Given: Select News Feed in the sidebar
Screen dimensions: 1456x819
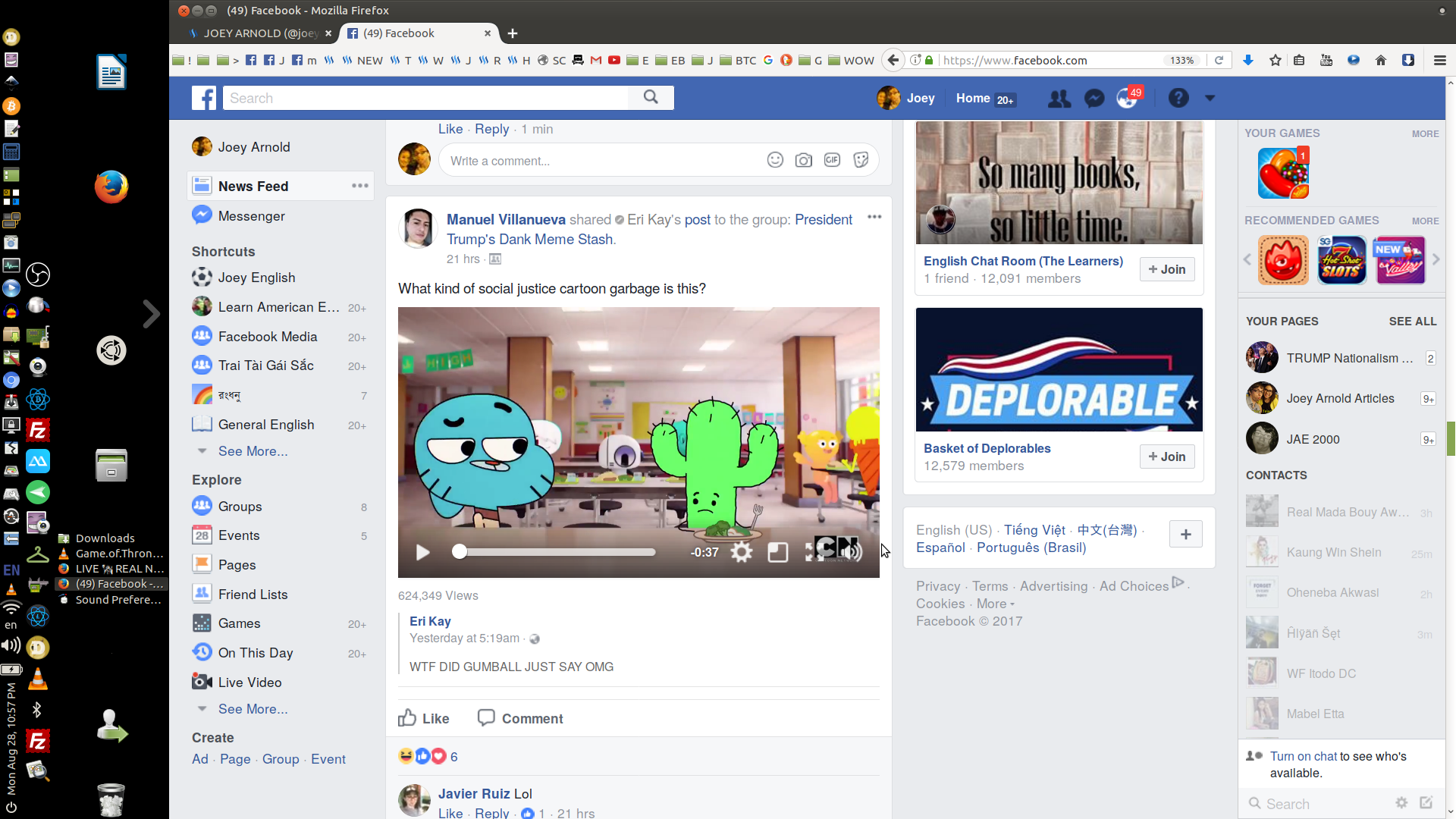Looking at the screenshot, I should (x=253, y=186).
